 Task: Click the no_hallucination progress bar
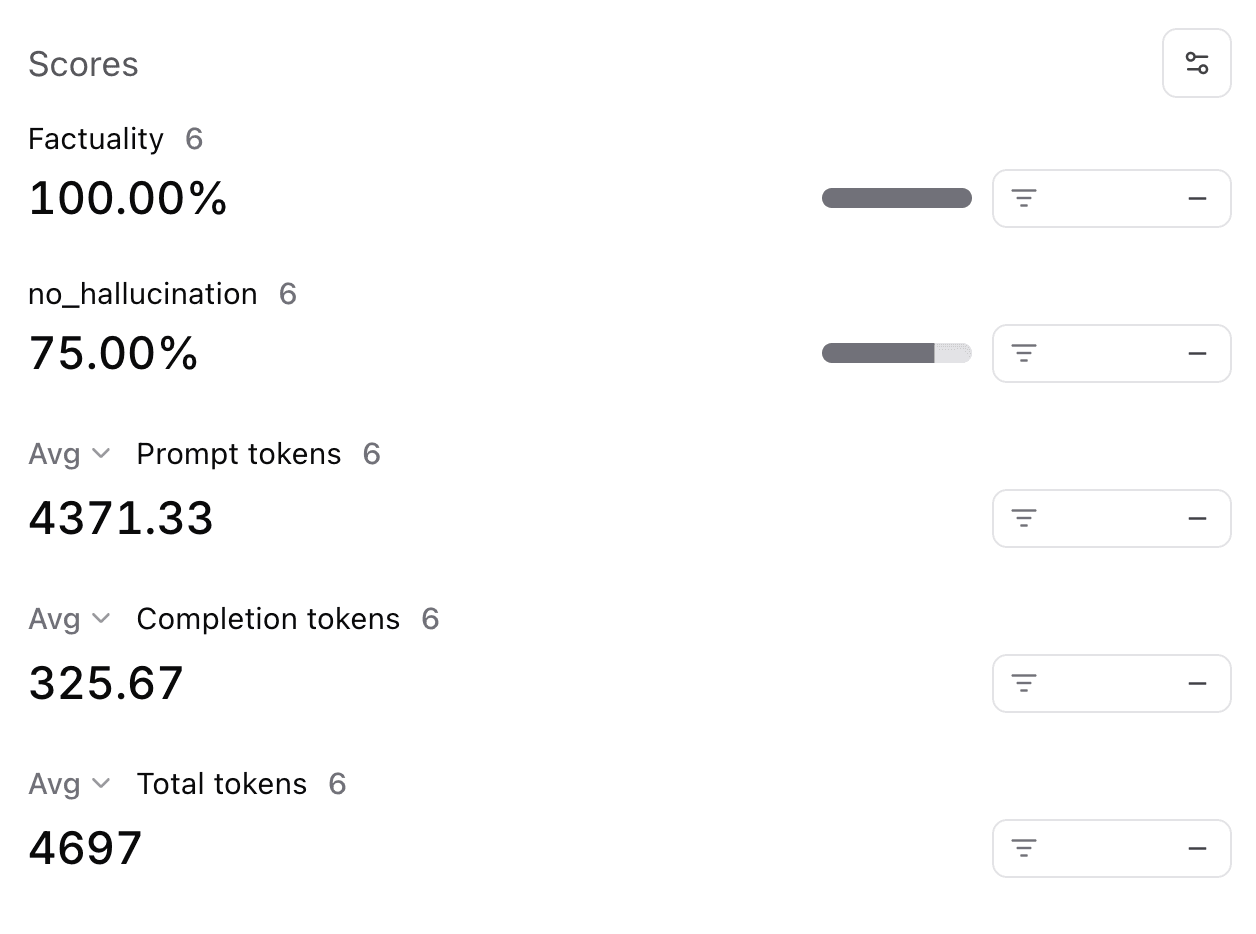tap(896, 353)
